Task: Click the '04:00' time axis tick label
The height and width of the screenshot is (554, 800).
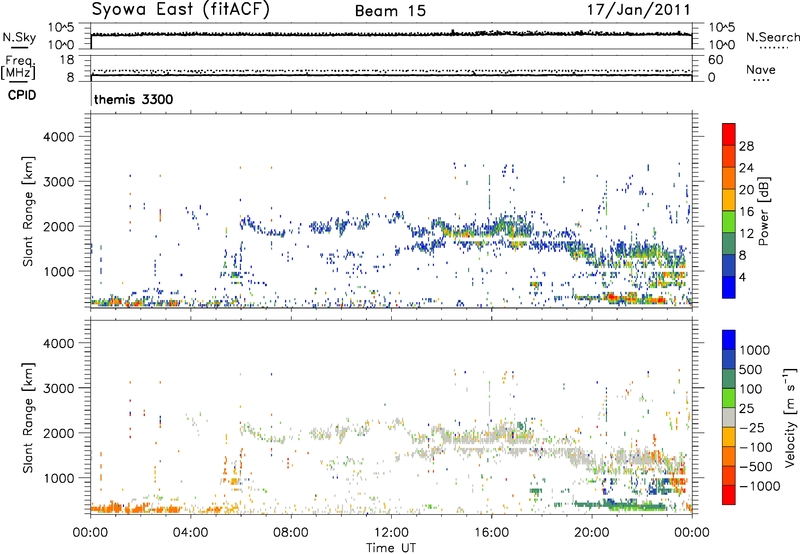Action: (x=190, y=533)
